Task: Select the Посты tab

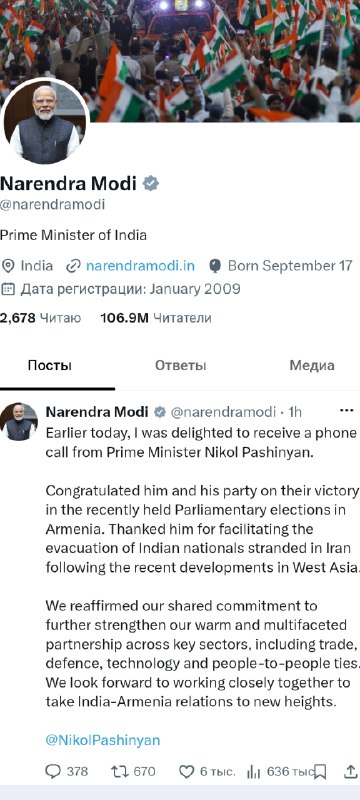Action: 49,365
